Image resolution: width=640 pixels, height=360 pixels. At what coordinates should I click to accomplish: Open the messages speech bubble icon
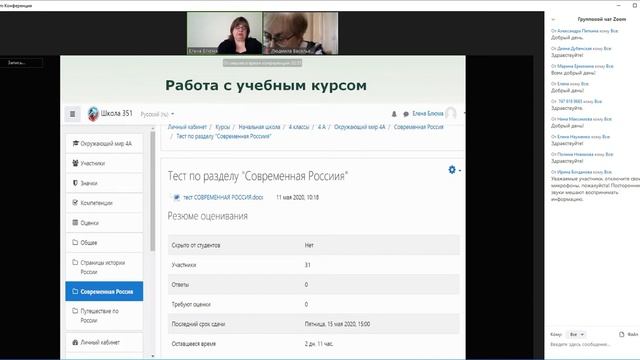[406, 114]
